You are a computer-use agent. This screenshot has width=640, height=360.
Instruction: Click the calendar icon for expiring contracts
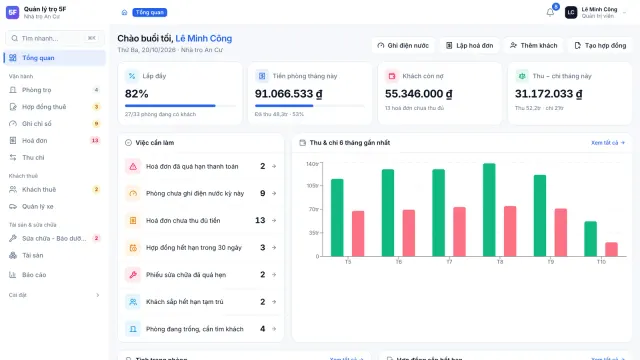[133, 247]
